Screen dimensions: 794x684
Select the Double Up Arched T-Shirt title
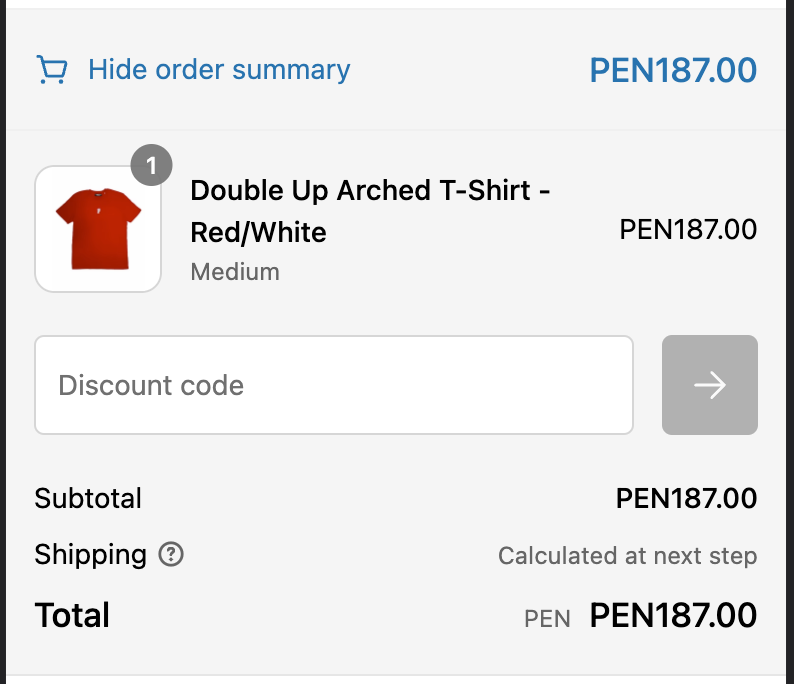[370, 190]
